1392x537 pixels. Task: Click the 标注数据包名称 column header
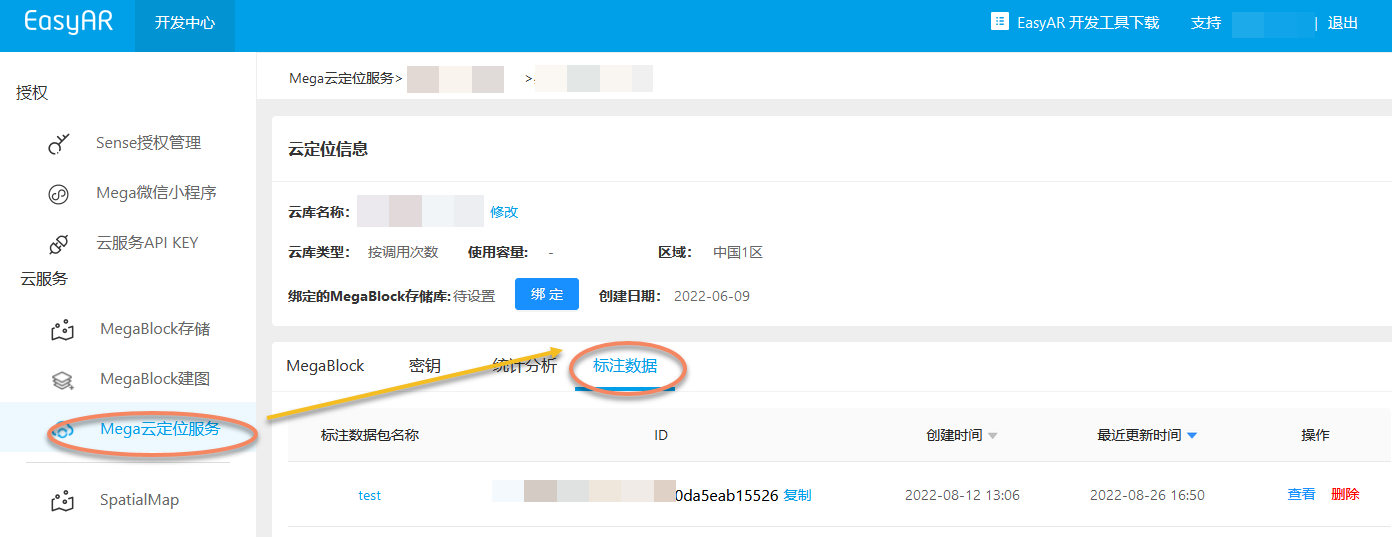[370, 435]
